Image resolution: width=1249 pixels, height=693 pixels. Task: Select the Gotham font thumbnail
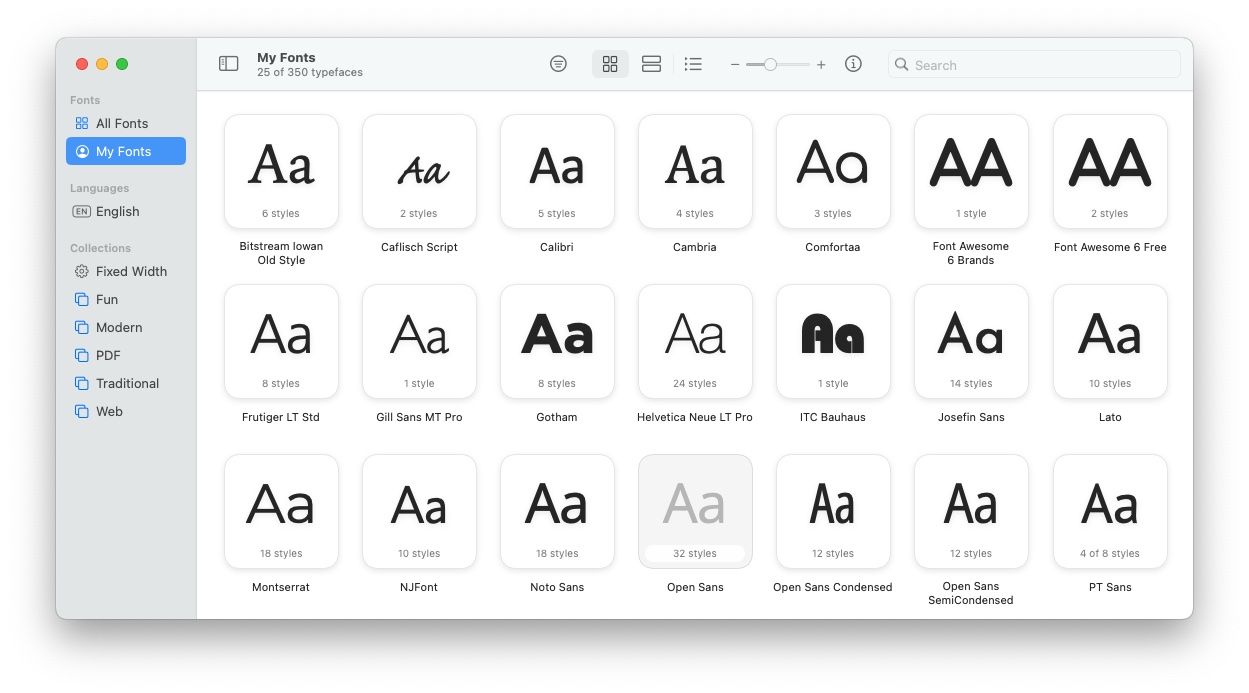coord(557,341)
